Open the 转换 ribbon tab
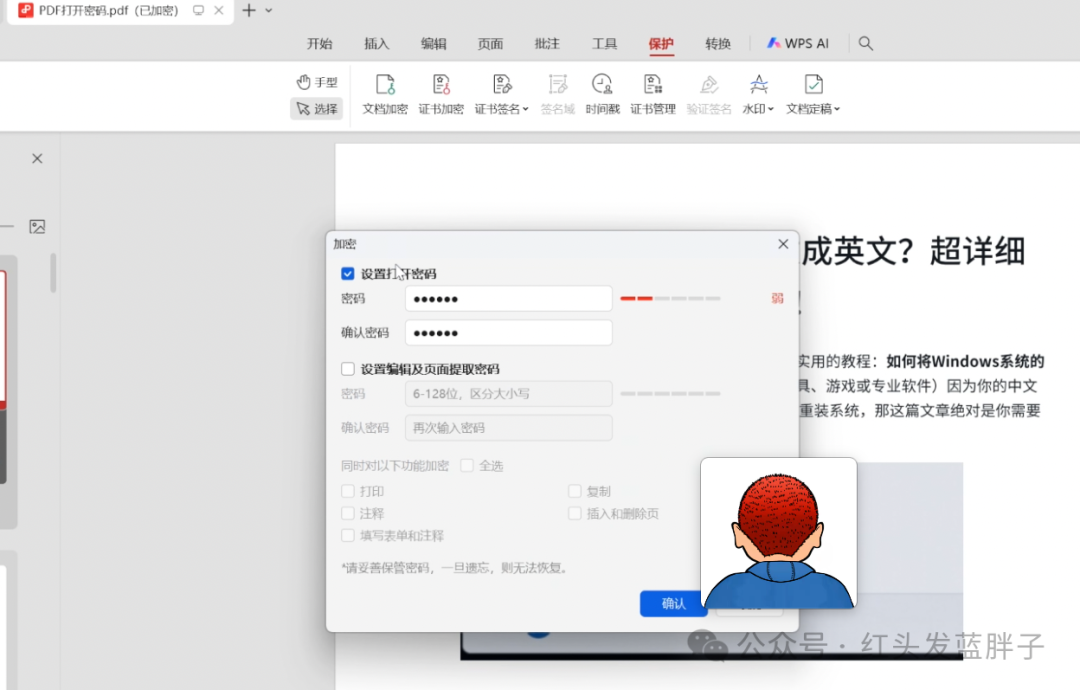The image size is (1080, 690). [x=718, y=44]
